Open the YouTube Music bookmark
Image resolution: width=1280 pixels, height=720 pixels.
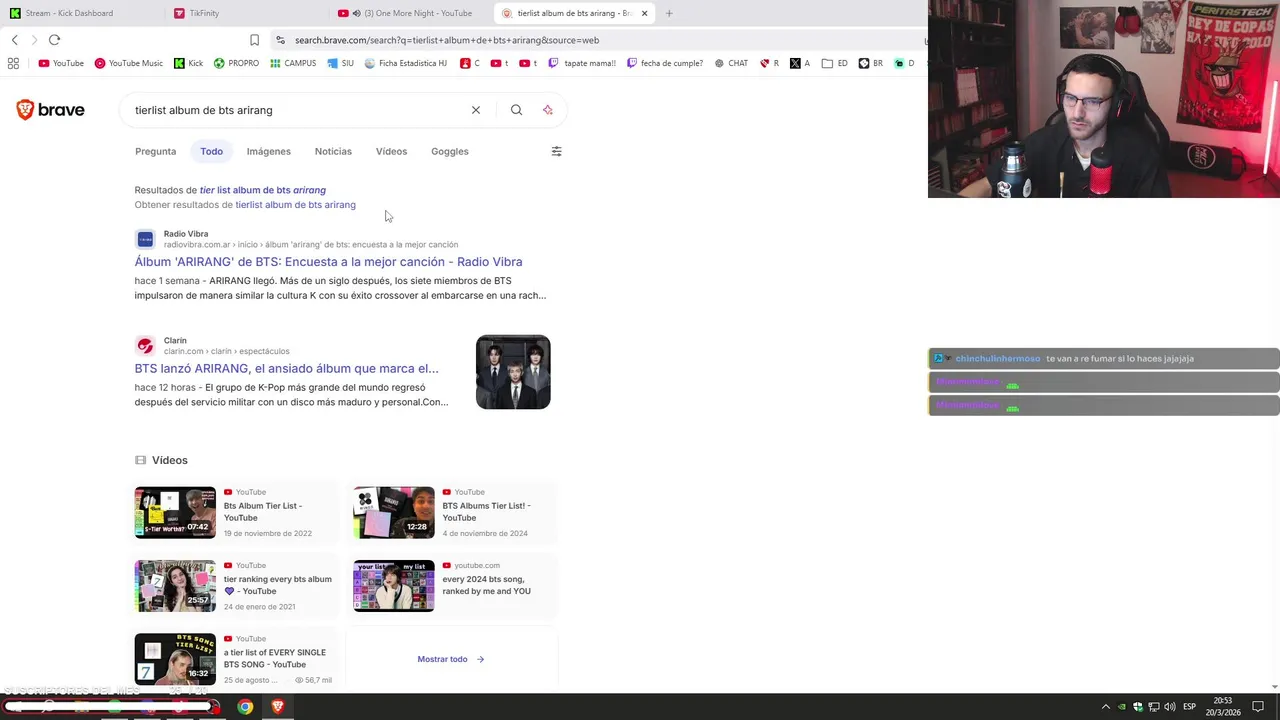(128, 63)
